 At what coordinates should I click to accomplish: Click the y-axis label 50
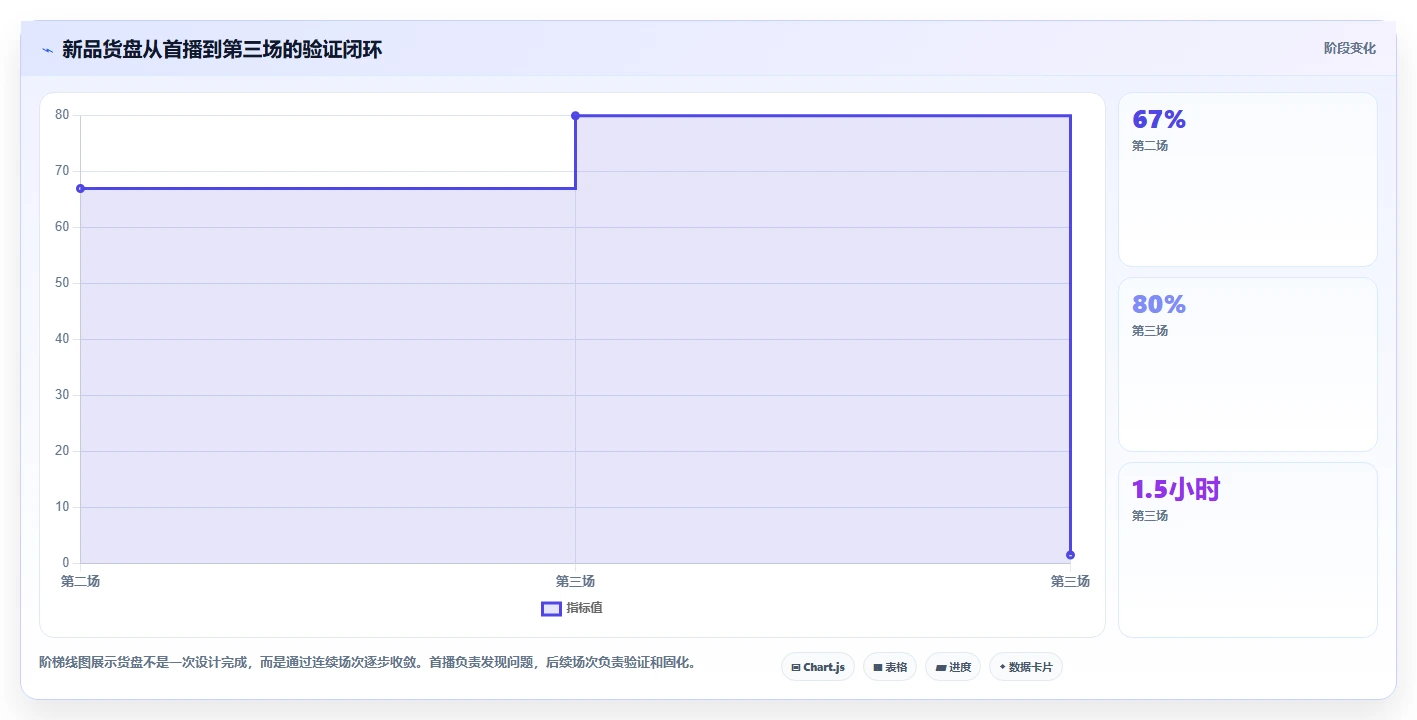click(x=62, y=283)
